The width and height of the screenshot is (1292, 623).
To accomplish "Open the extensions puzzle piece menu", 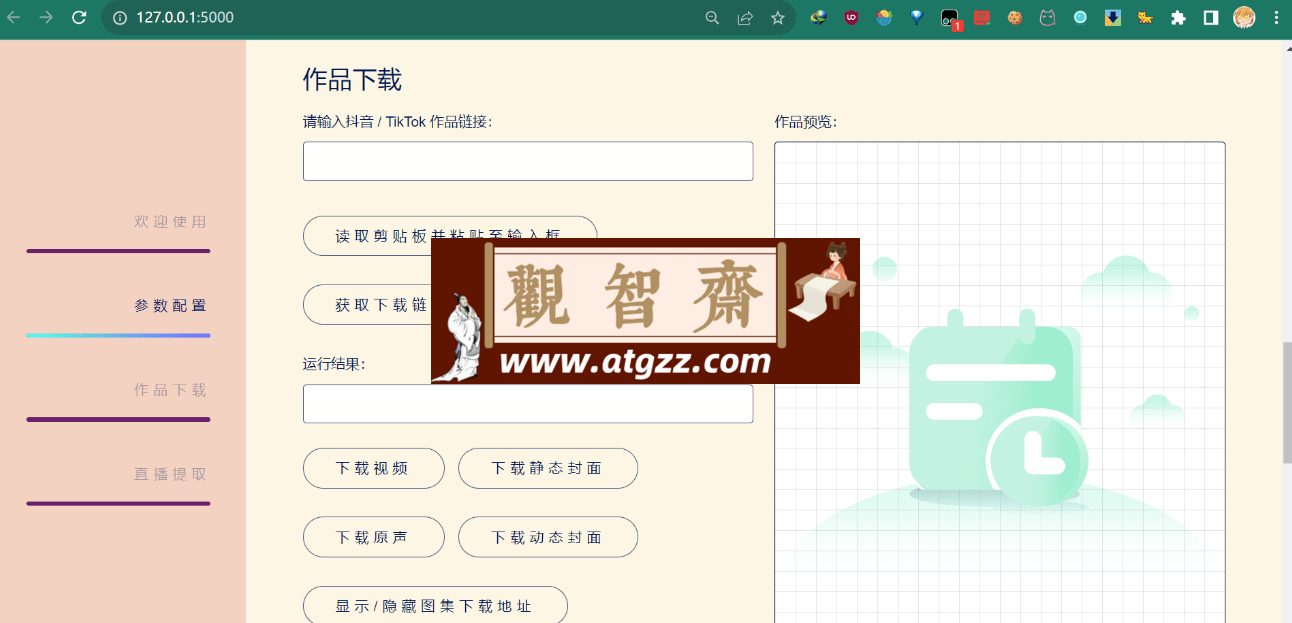I will pos(1178,17).
